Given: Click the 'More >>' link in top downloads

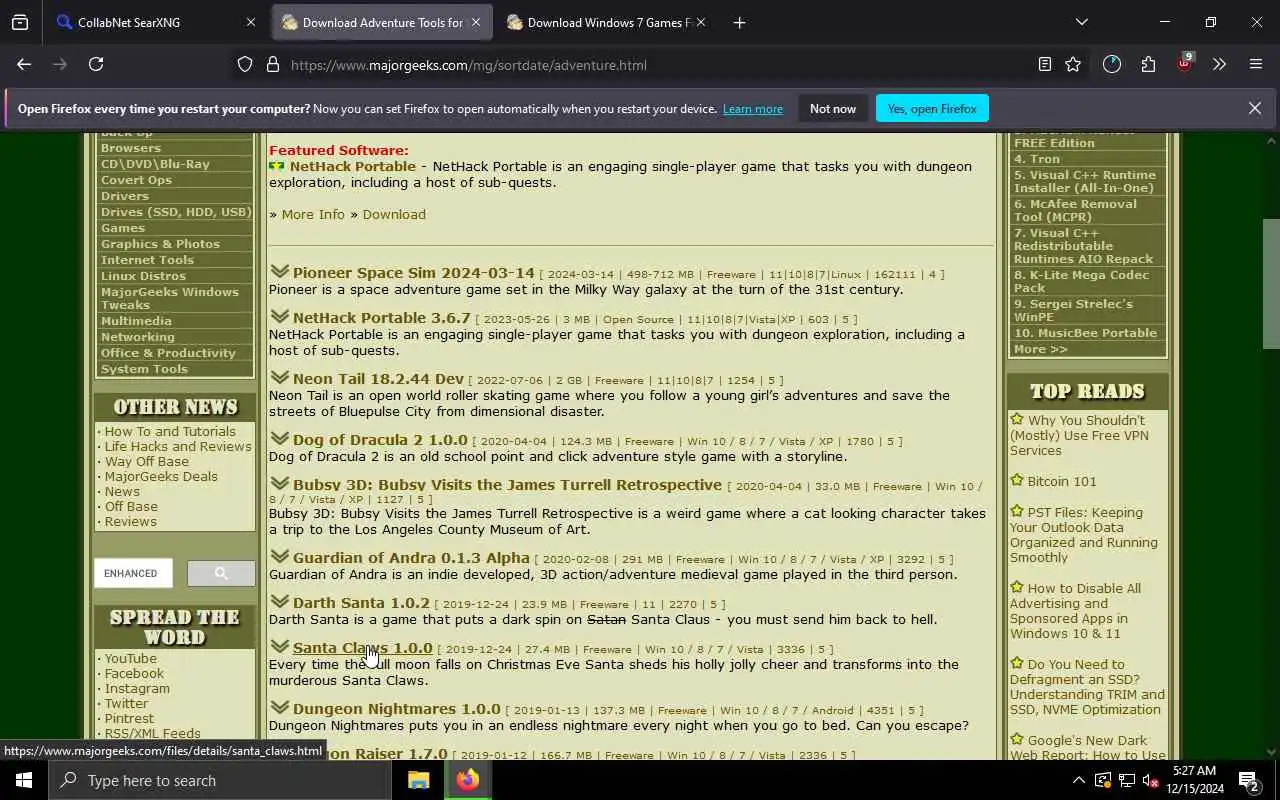Looking at the screenshot, I should pos(1041,349).
